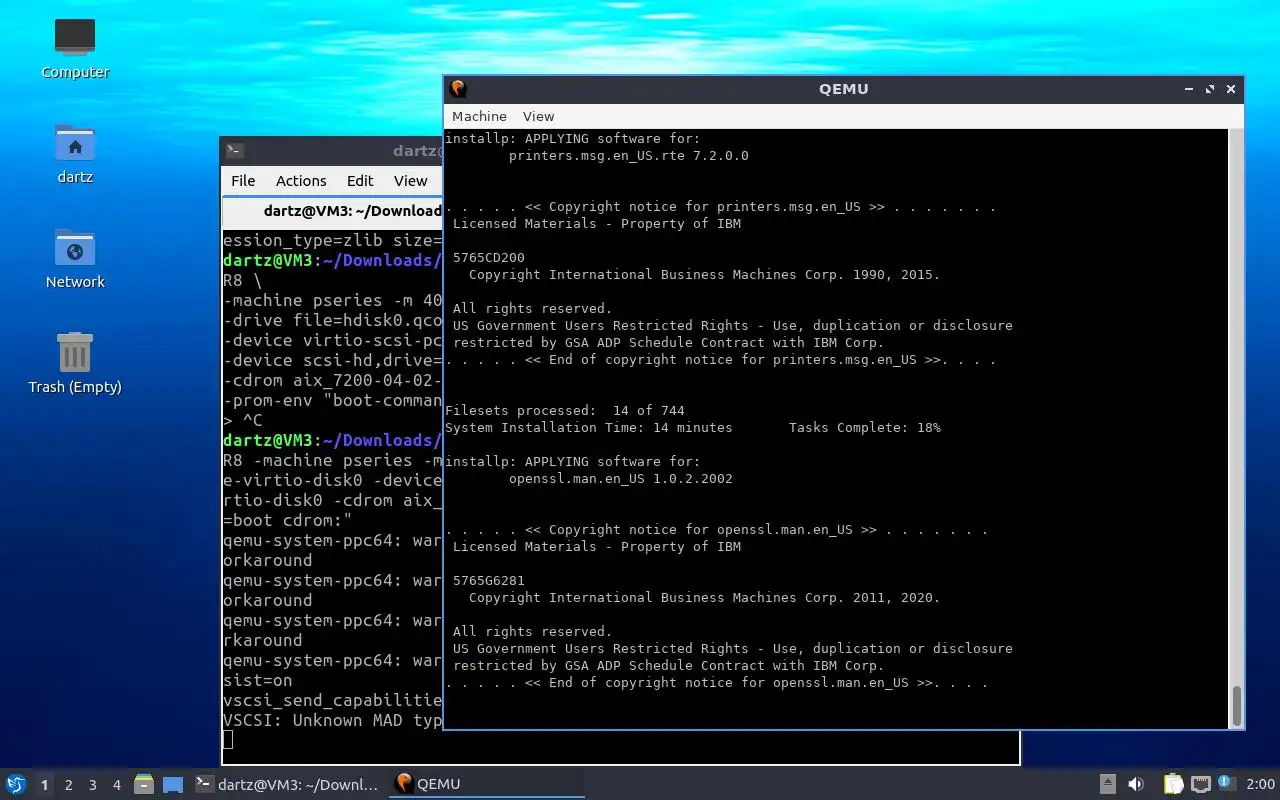Click 'vscsi_send_capabilitie' line in terminal
The image size is (1280, 800).
[x=332, y=700]
